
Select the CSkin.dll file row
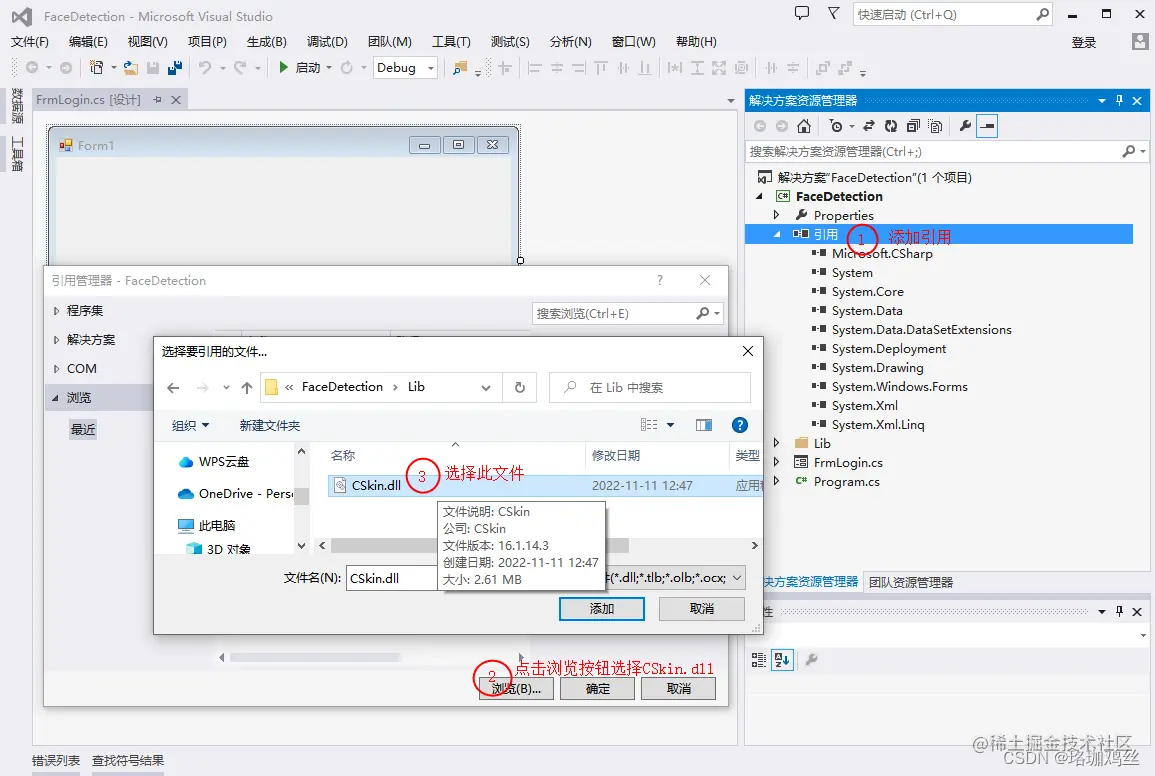click(x=545, y=486)
